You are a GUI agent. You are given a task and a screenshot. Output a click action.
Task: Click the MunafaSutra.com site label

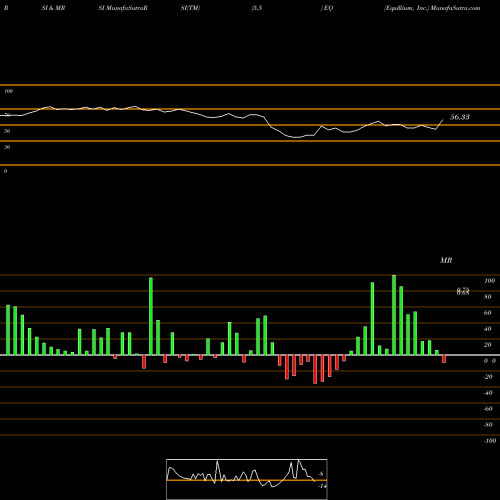pyautogui.click(x=455, y=8)
